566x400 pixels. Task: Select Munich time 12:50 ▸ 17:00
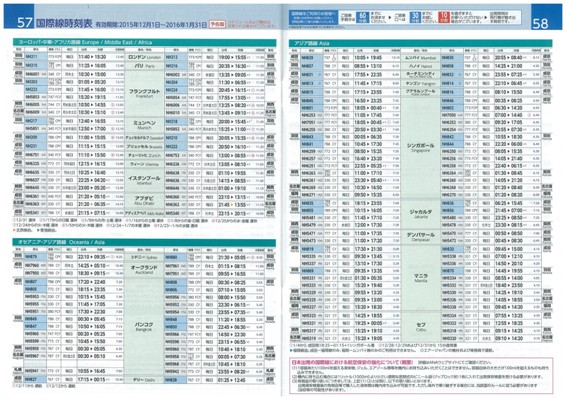tap(92, 129)
